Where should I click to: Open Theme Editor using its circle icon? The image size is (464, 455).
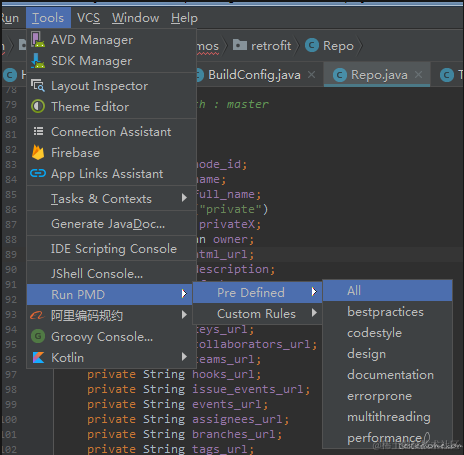[x=38, y=107]
